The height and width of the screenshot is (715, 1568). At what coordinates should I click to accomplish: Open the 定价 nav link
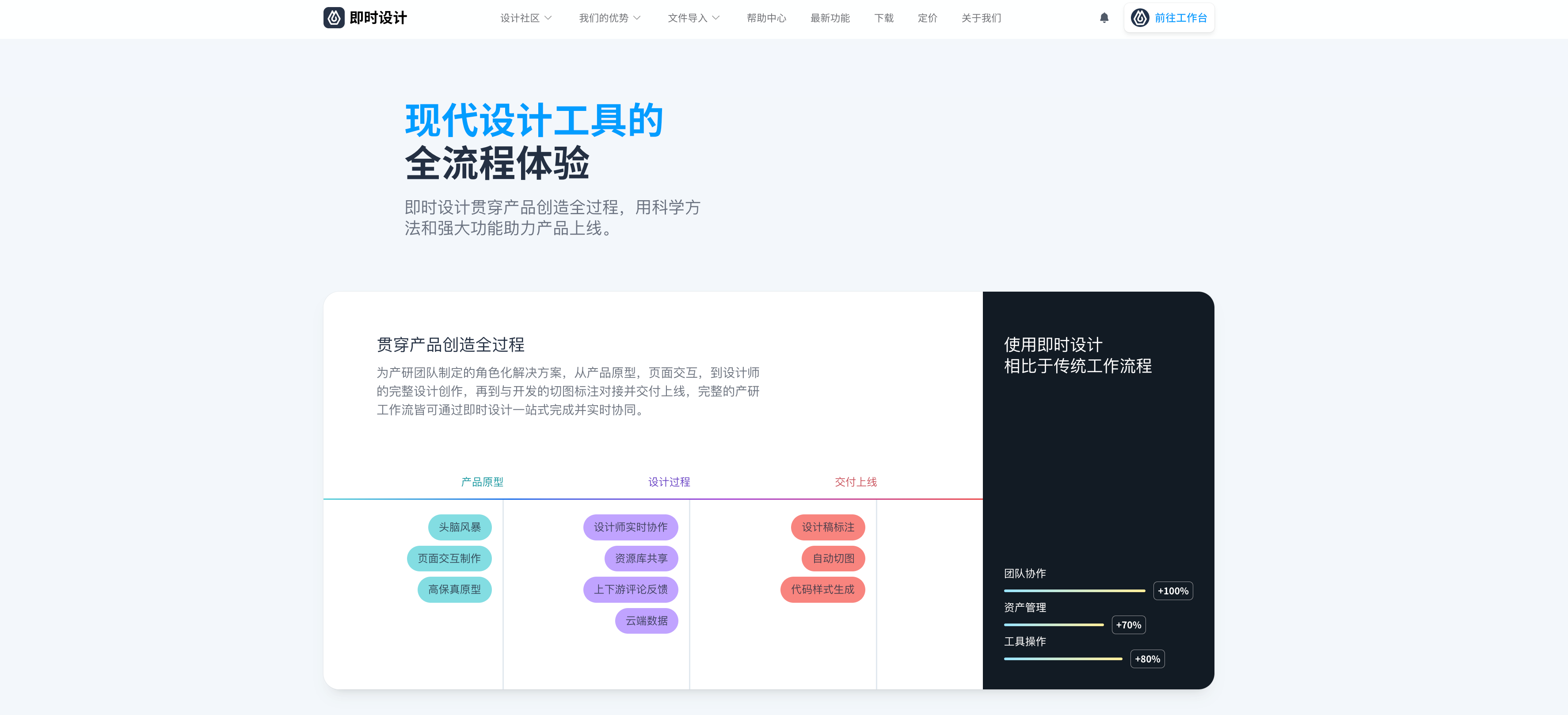[927, 18]
